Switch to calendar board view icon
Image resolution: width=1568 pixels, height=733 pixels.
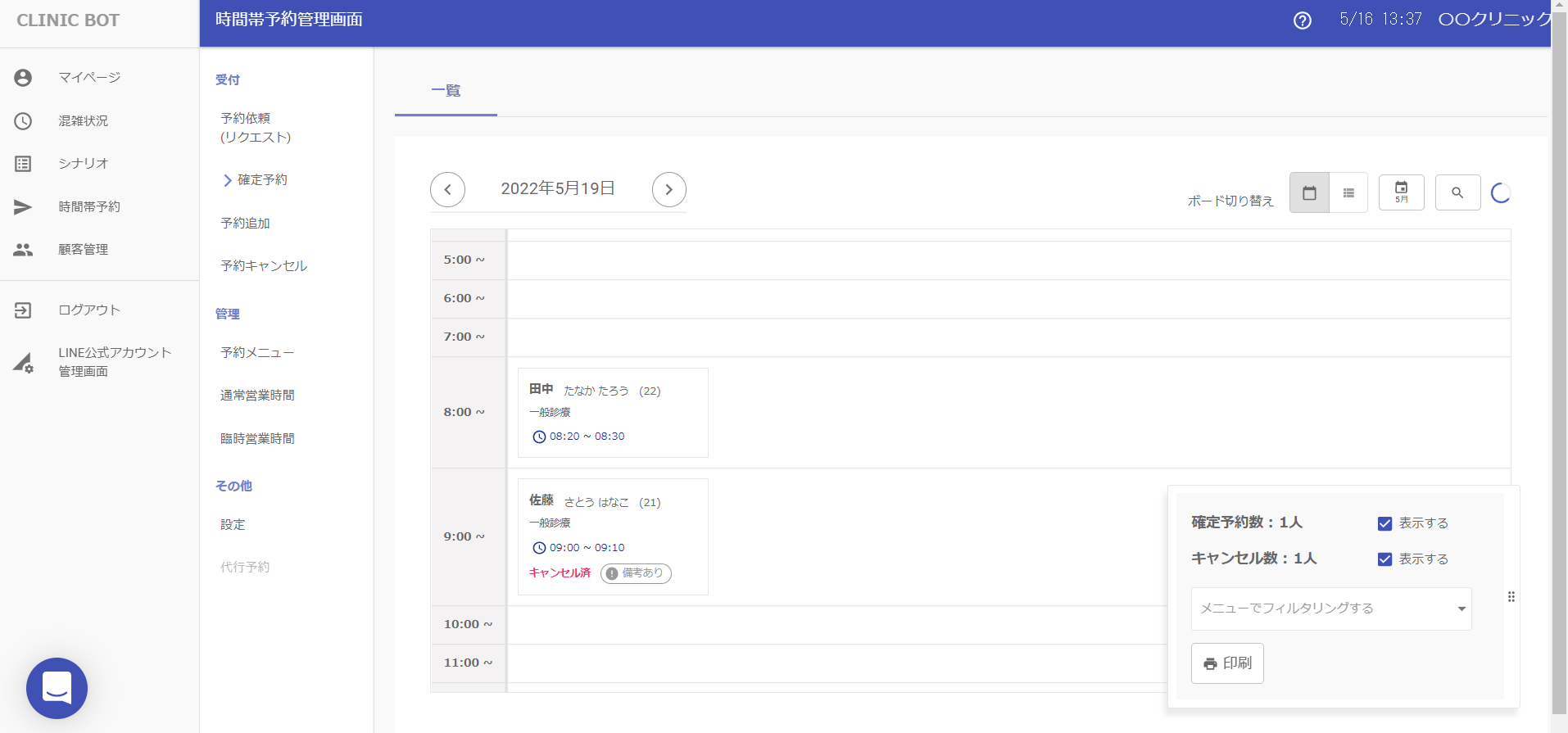click(1309, 193)
